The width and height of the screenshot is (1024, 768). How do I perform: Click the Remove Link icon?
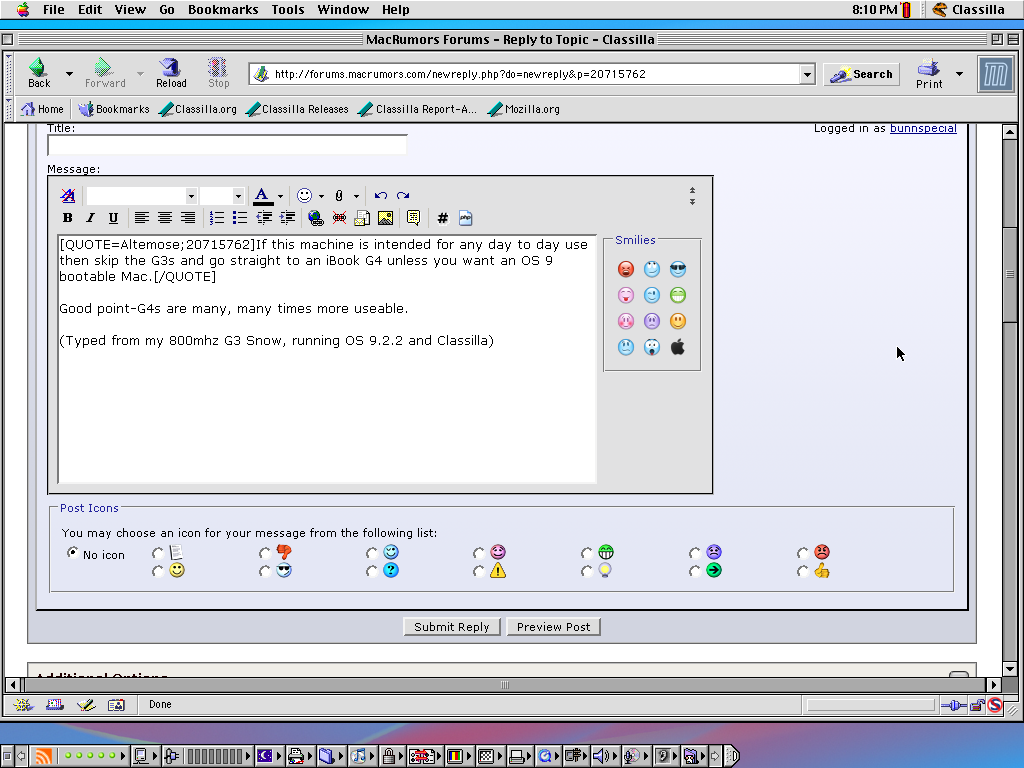339,218
